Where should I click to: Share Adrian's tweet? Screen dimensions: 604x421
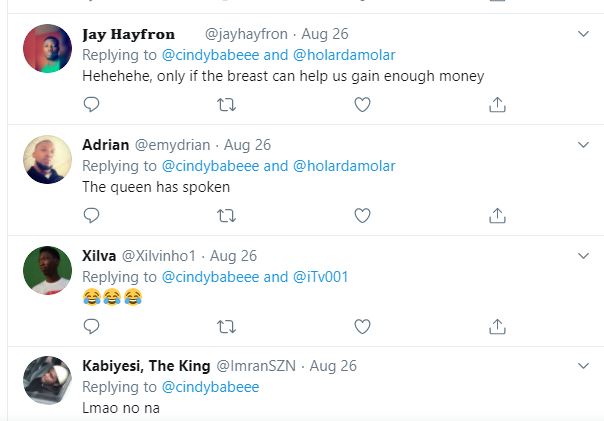click(497, 214)
